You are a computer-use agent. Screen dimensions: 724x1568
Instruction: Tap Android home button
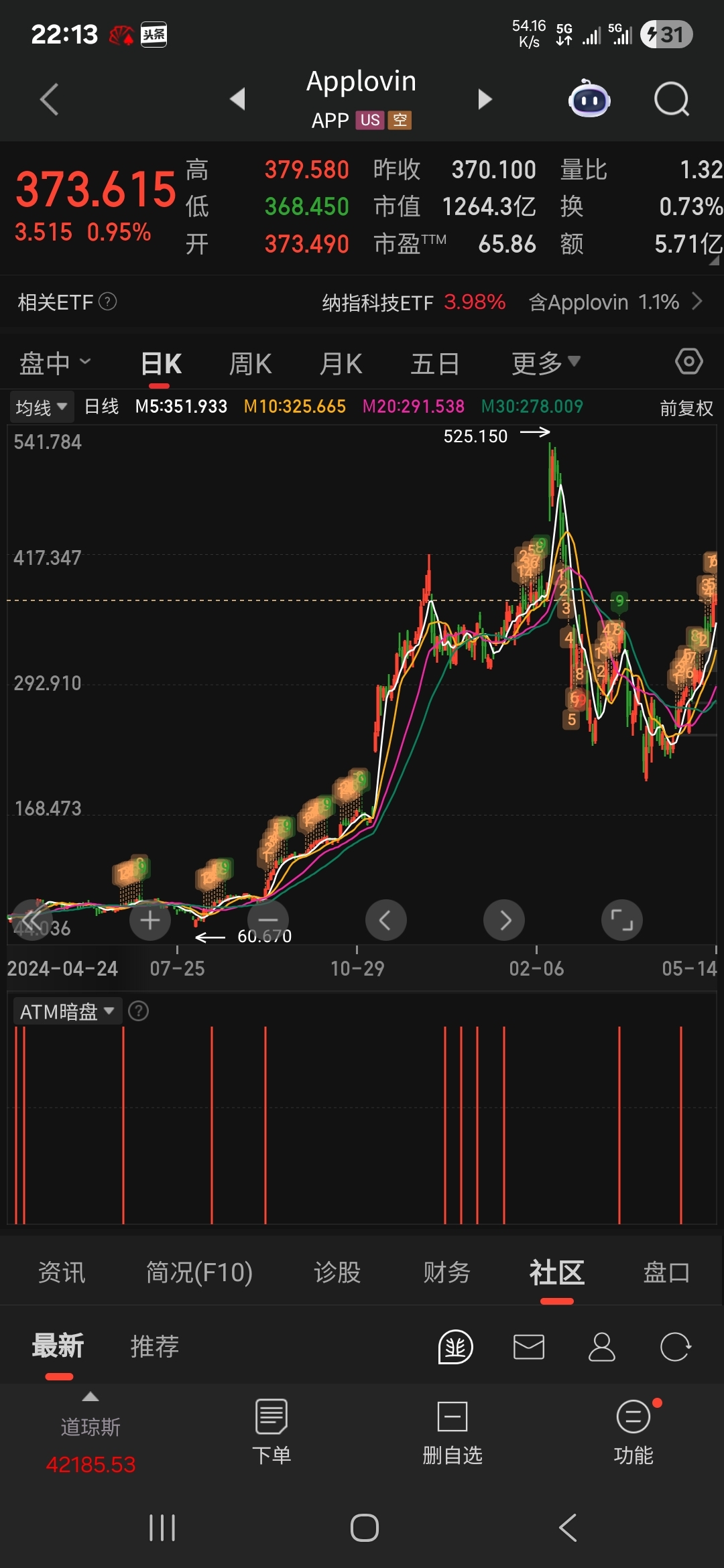(x=364, y=1528)
